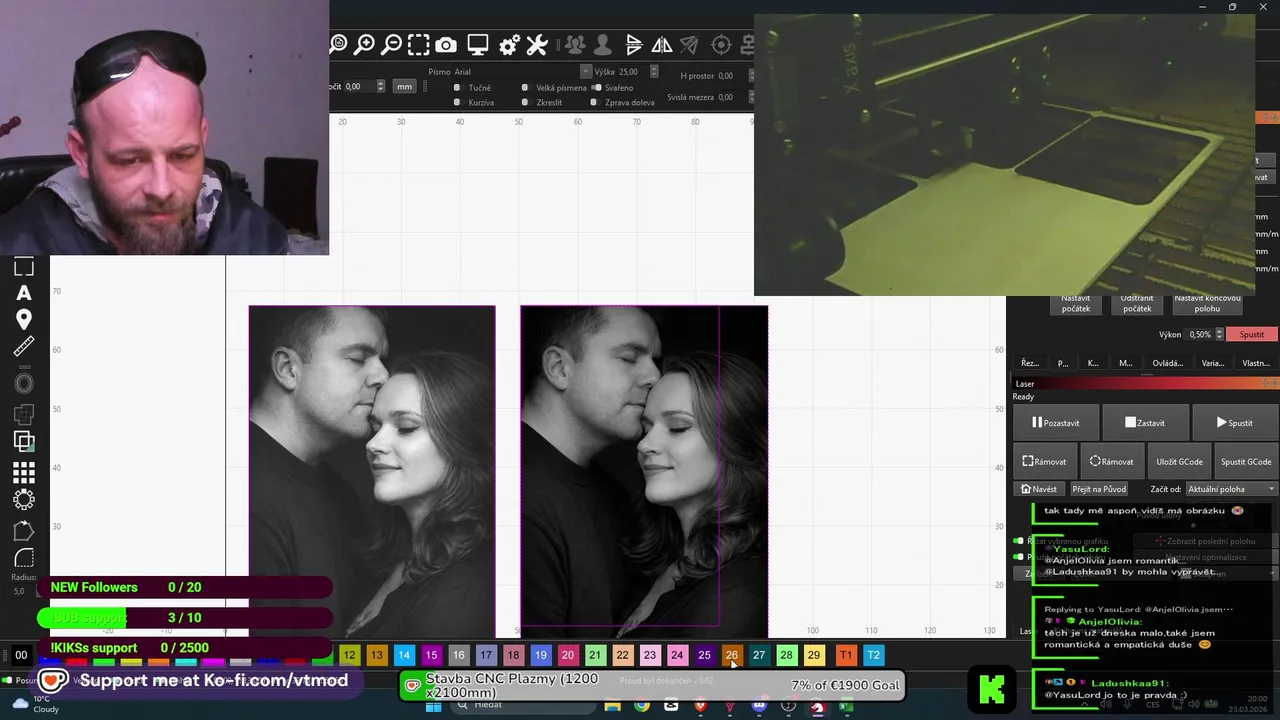Select the Text tool letter A

[24, 293]
